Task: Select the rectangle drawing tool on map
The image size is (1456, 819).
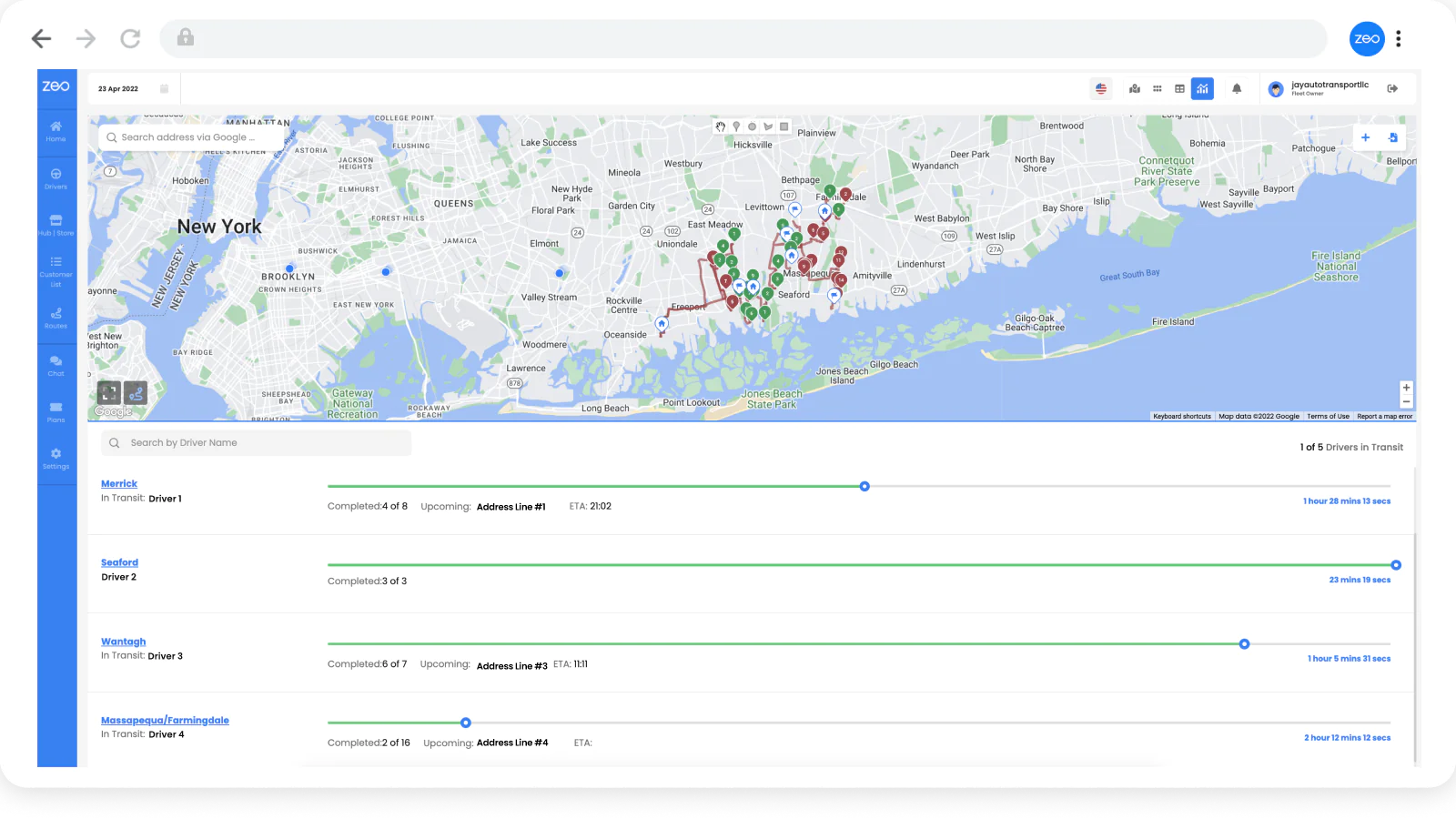Action: coord(784,126)
